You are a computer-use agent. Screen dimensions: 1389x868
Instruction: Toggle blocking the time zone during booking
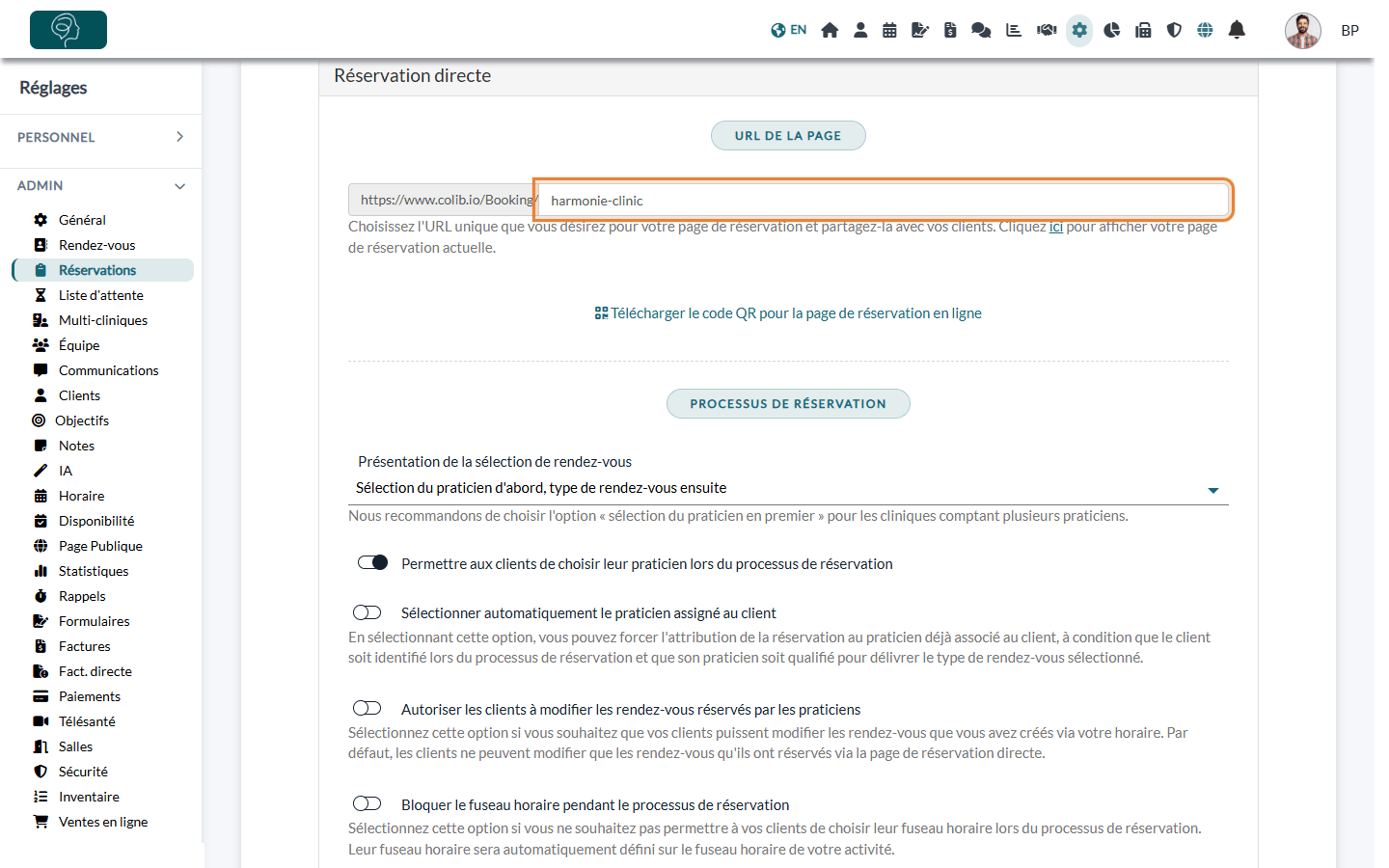pyautogui.click(x=368, y=803)
